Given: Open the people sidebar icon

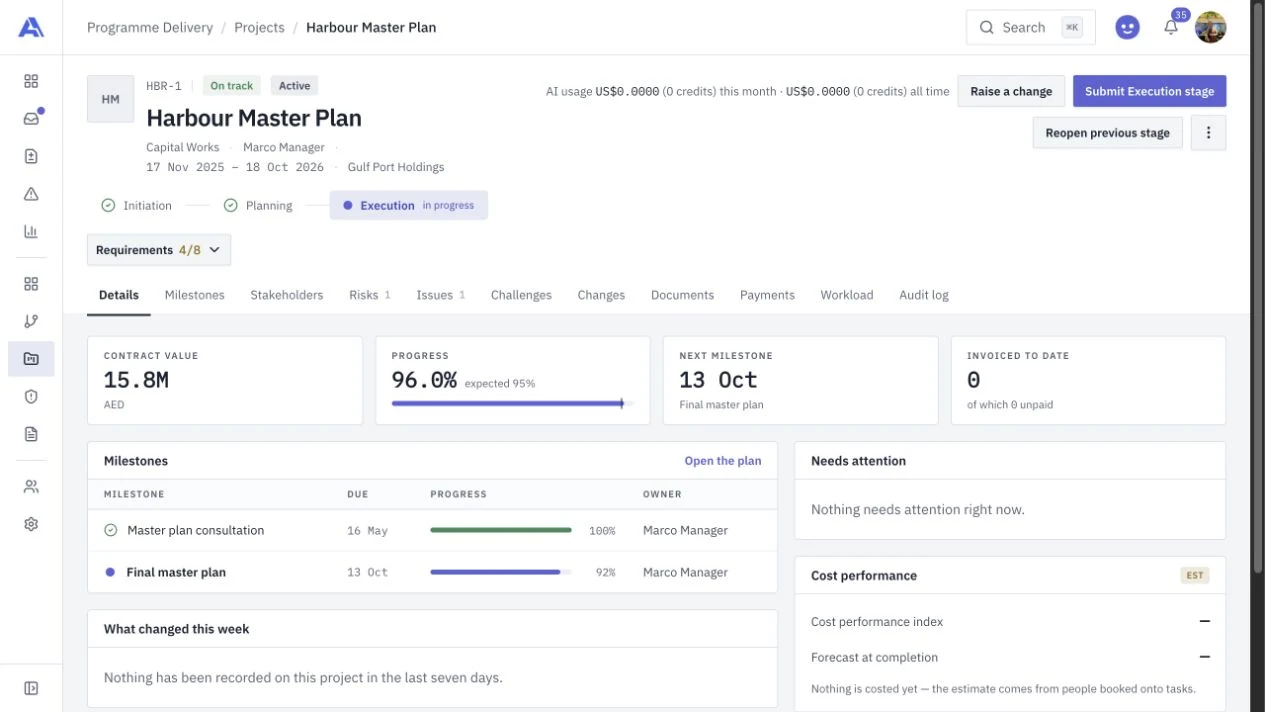Looking at the screenshot, I should point(31,487).
